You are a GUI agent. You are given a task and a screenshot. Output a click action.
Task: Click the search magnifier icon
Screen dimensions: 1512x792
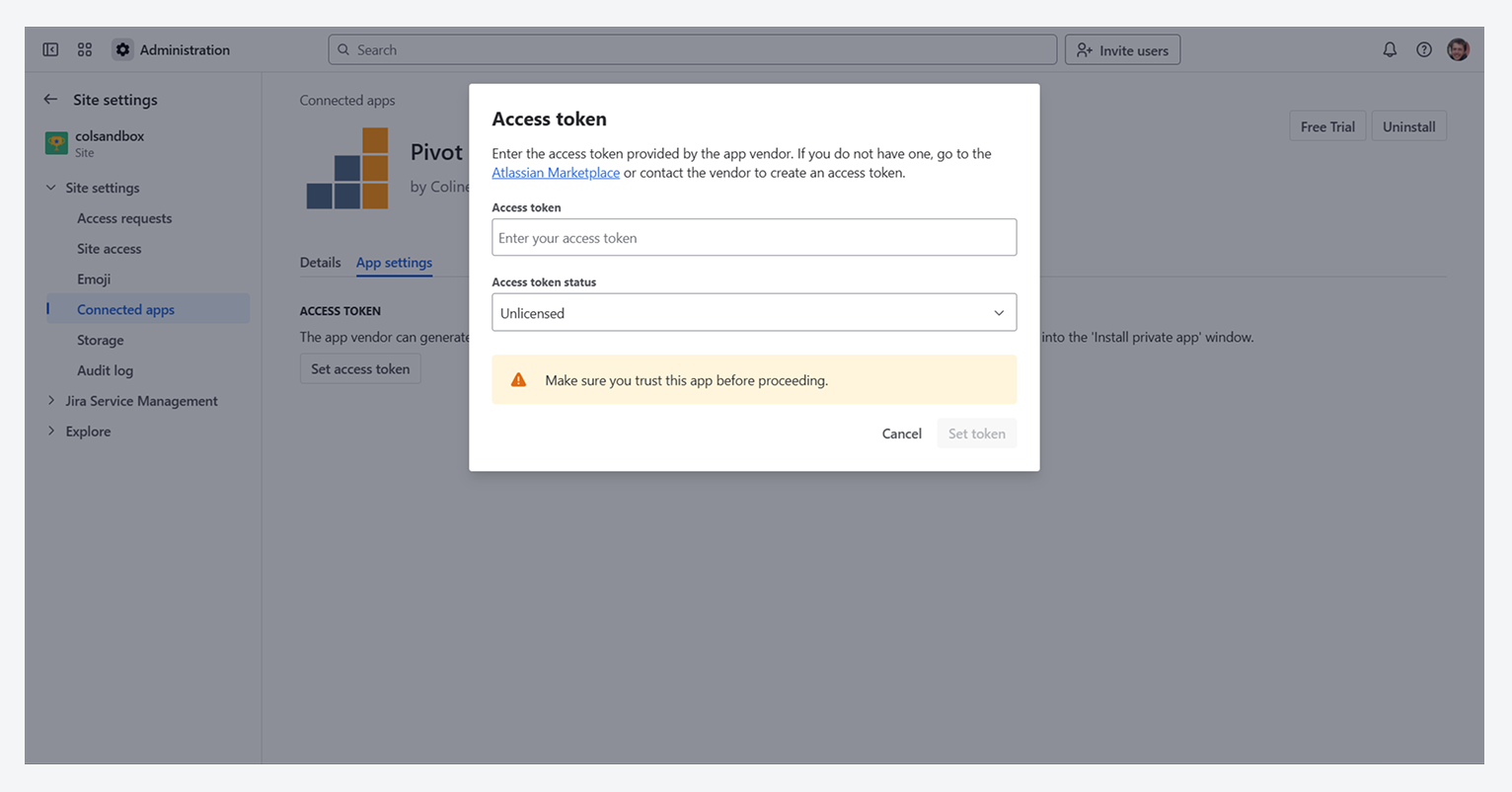(343, 49)
